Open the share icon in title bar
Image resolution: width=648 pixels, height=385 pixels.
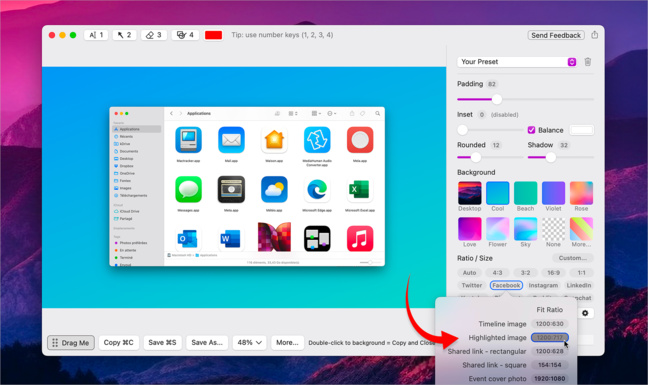pyautogui.click(x=594, y=35)
